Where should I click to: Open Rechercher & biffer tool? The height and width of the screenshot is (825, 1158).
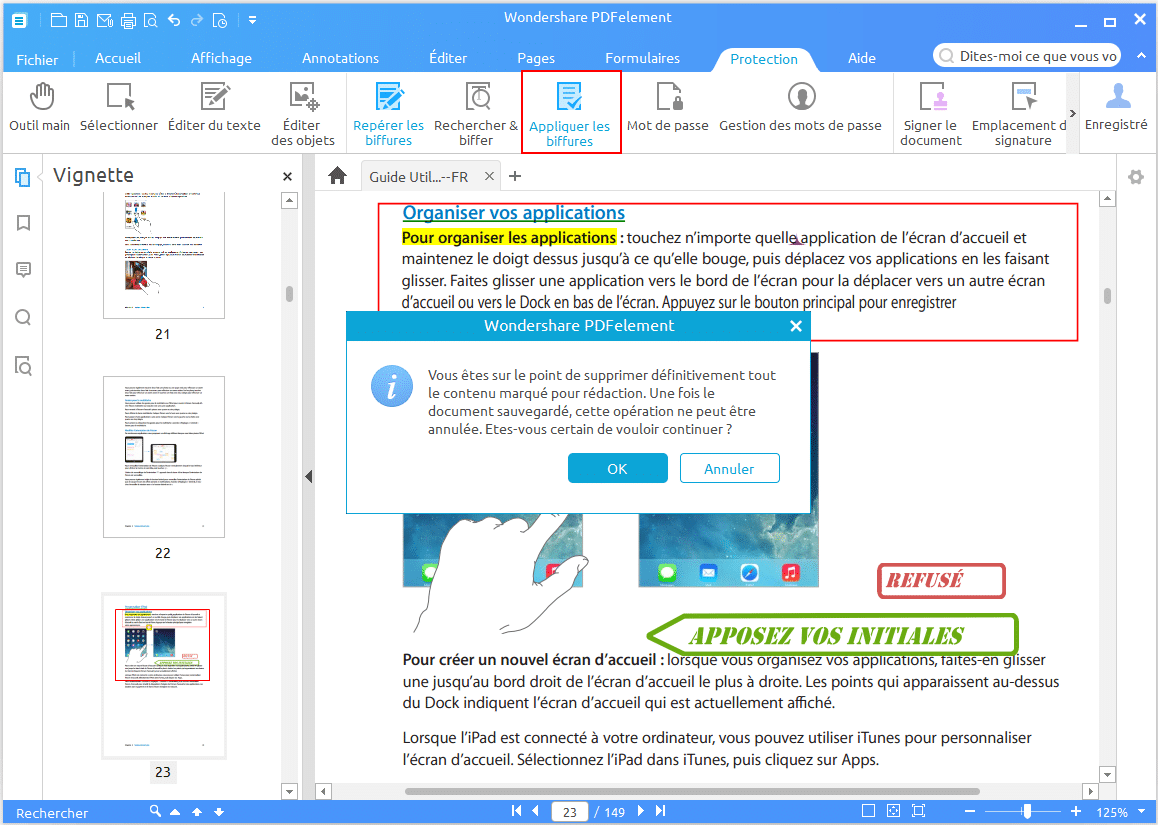coord(476,114)
